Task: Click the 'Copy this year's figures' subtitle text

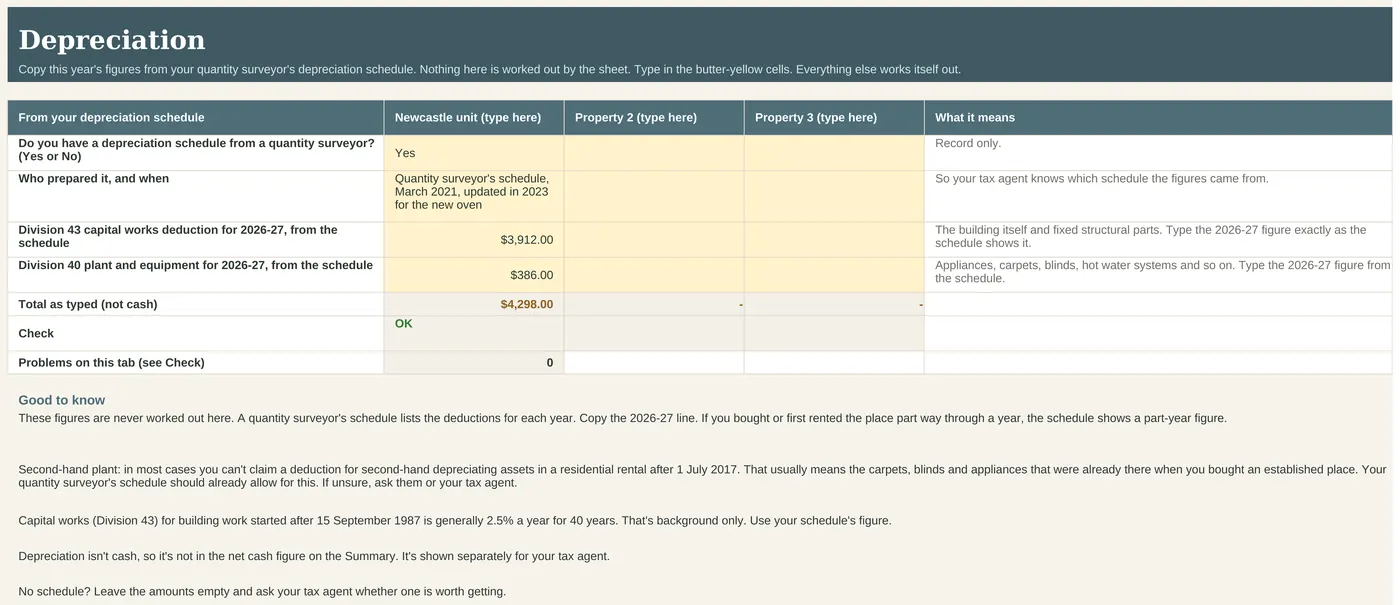Action: (489, 70)
